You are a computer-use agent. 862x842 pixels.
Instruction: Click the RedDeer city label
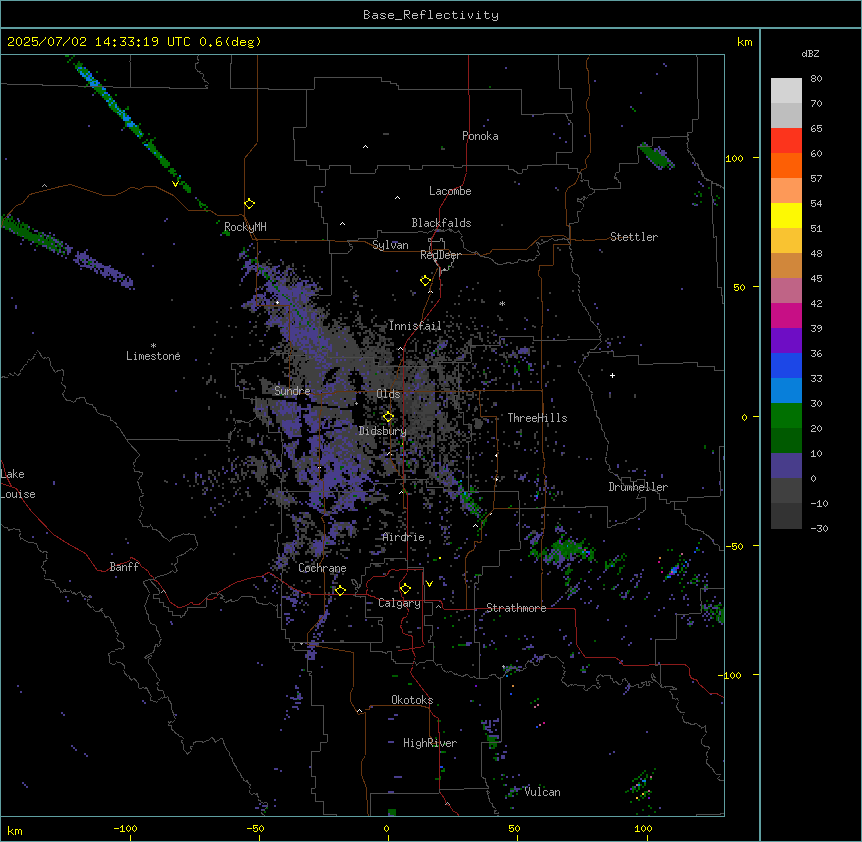pos(440,255)
